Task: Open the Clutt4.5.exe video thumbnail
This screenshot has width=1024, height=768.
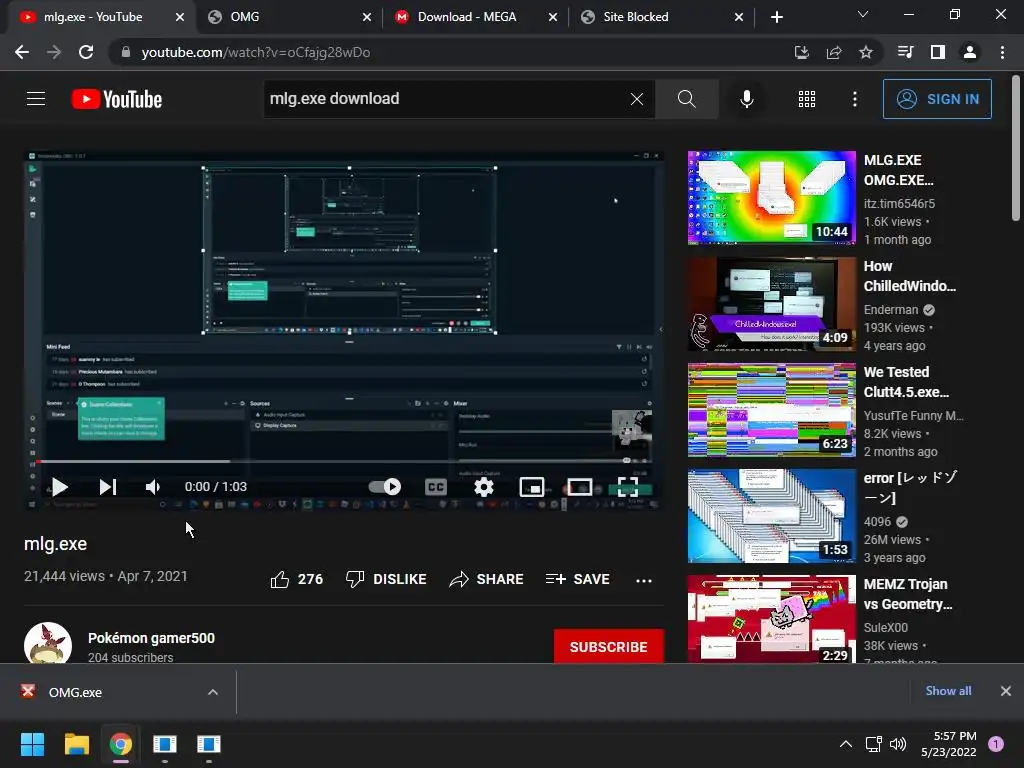Action: (x=772, y=409)
